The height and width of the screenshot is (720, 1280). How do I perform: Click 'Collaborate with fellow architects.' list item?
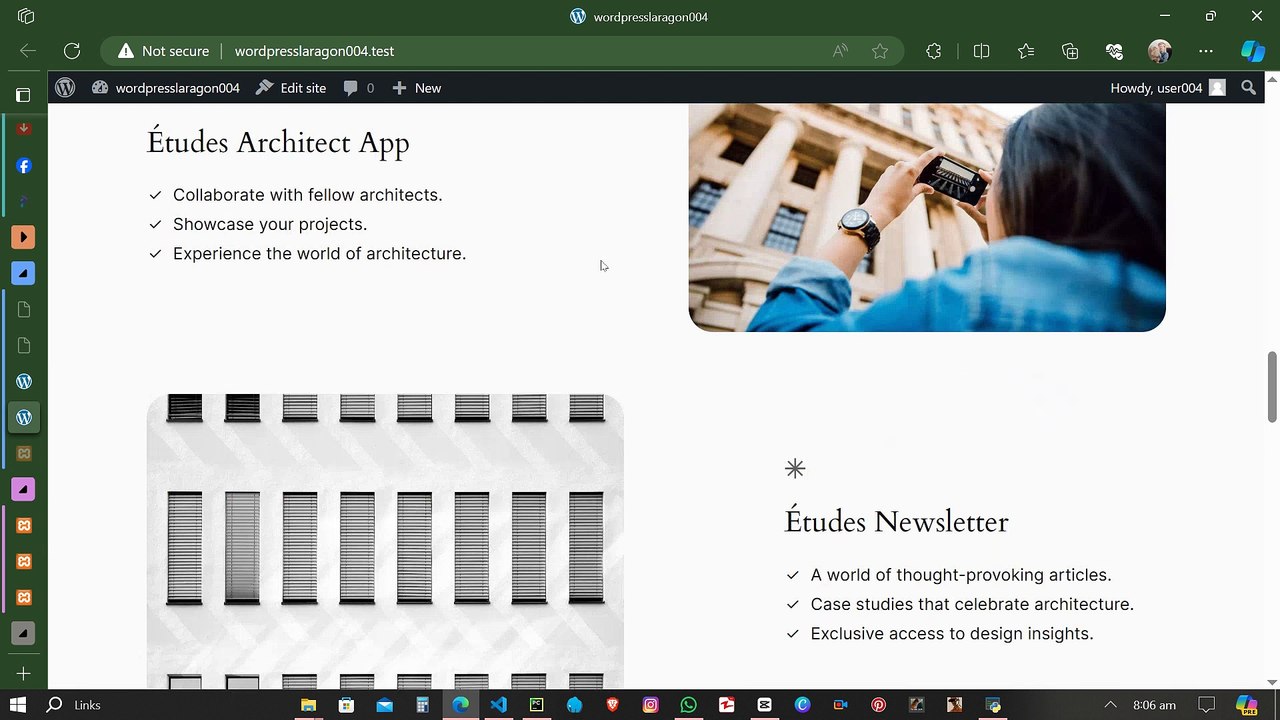click(x=307, y=195)
